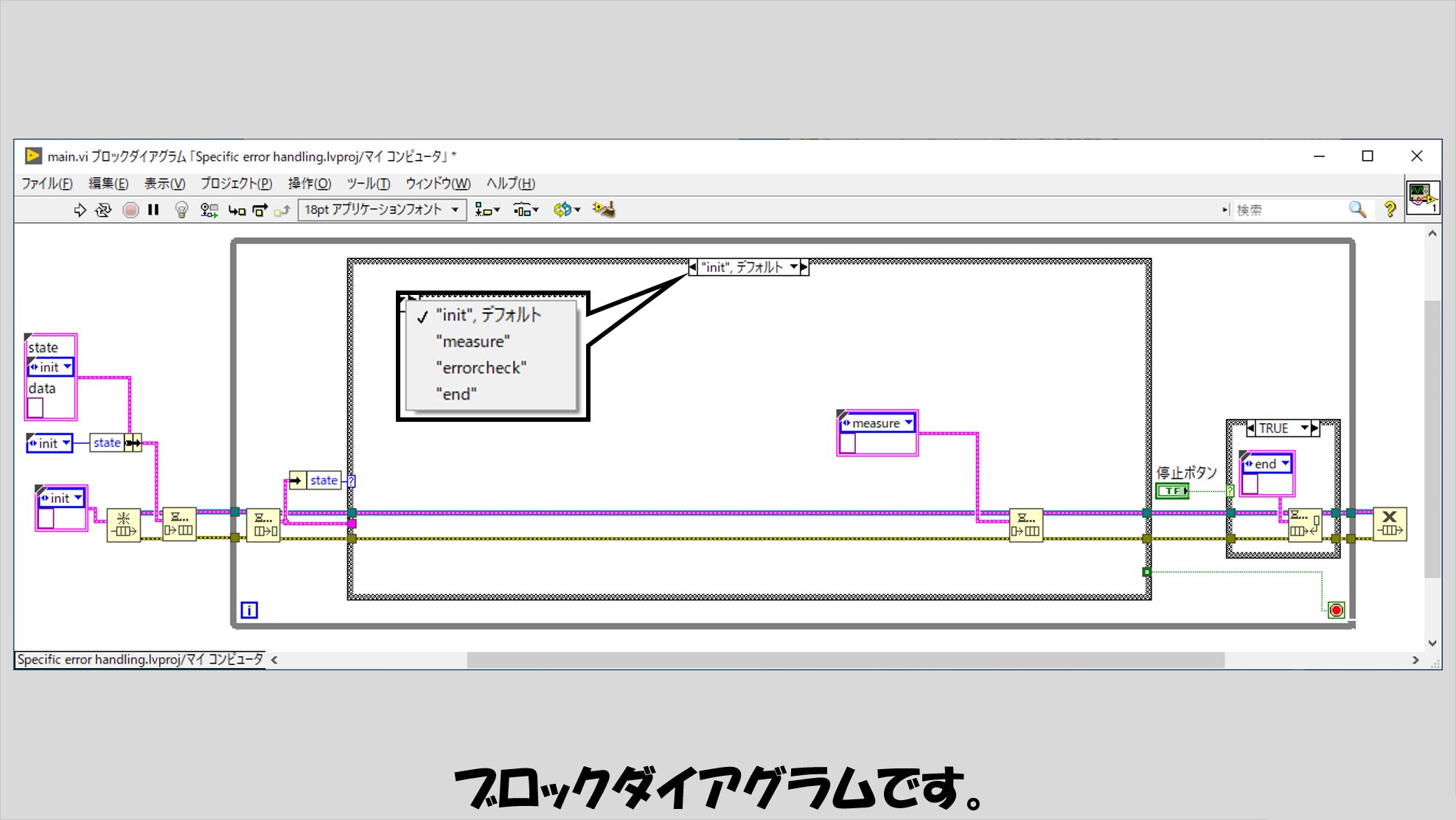1456x820 pixels.
Task: Toggle Highlight Execution light bulb
Action: (x=181, y=210)
